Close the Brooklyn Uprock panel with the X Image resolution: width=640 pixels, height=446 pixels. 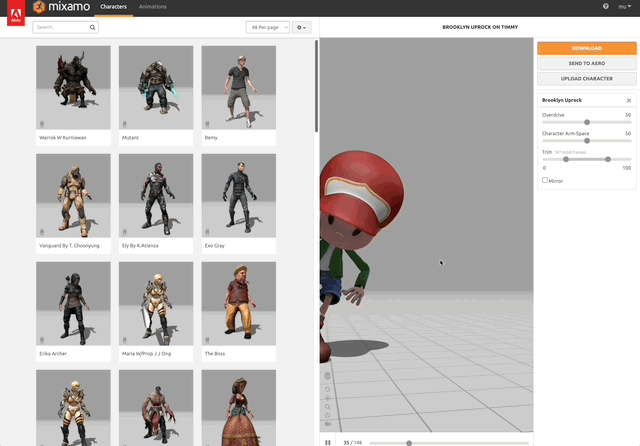pyautogui.click(x=629, y=100)
